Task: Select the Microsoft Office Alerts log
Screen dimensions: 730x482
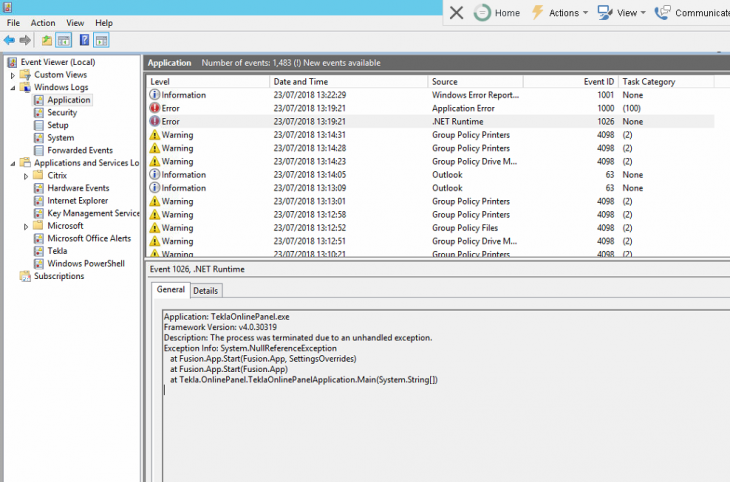Action: tap(89, 238)
